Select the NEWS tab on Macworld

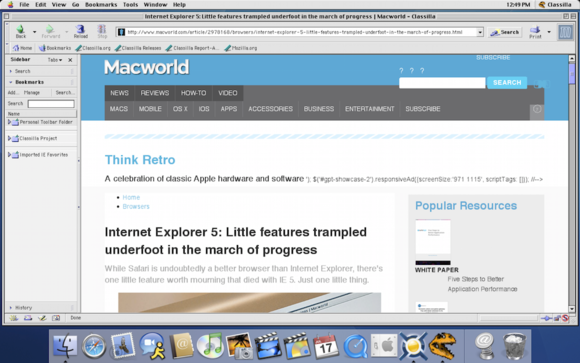(119, 93)
